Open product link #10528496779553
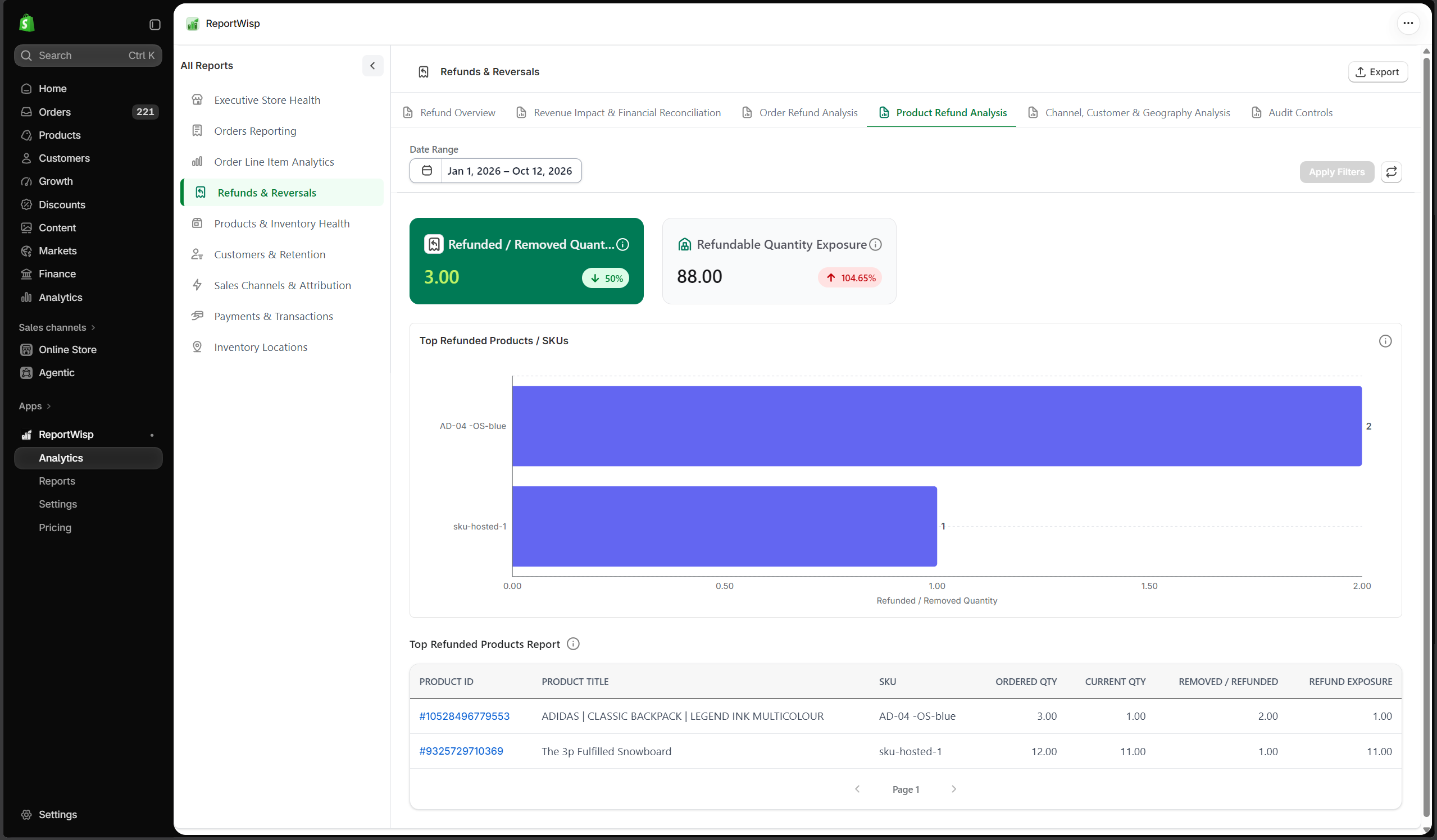 click(464, 716)
